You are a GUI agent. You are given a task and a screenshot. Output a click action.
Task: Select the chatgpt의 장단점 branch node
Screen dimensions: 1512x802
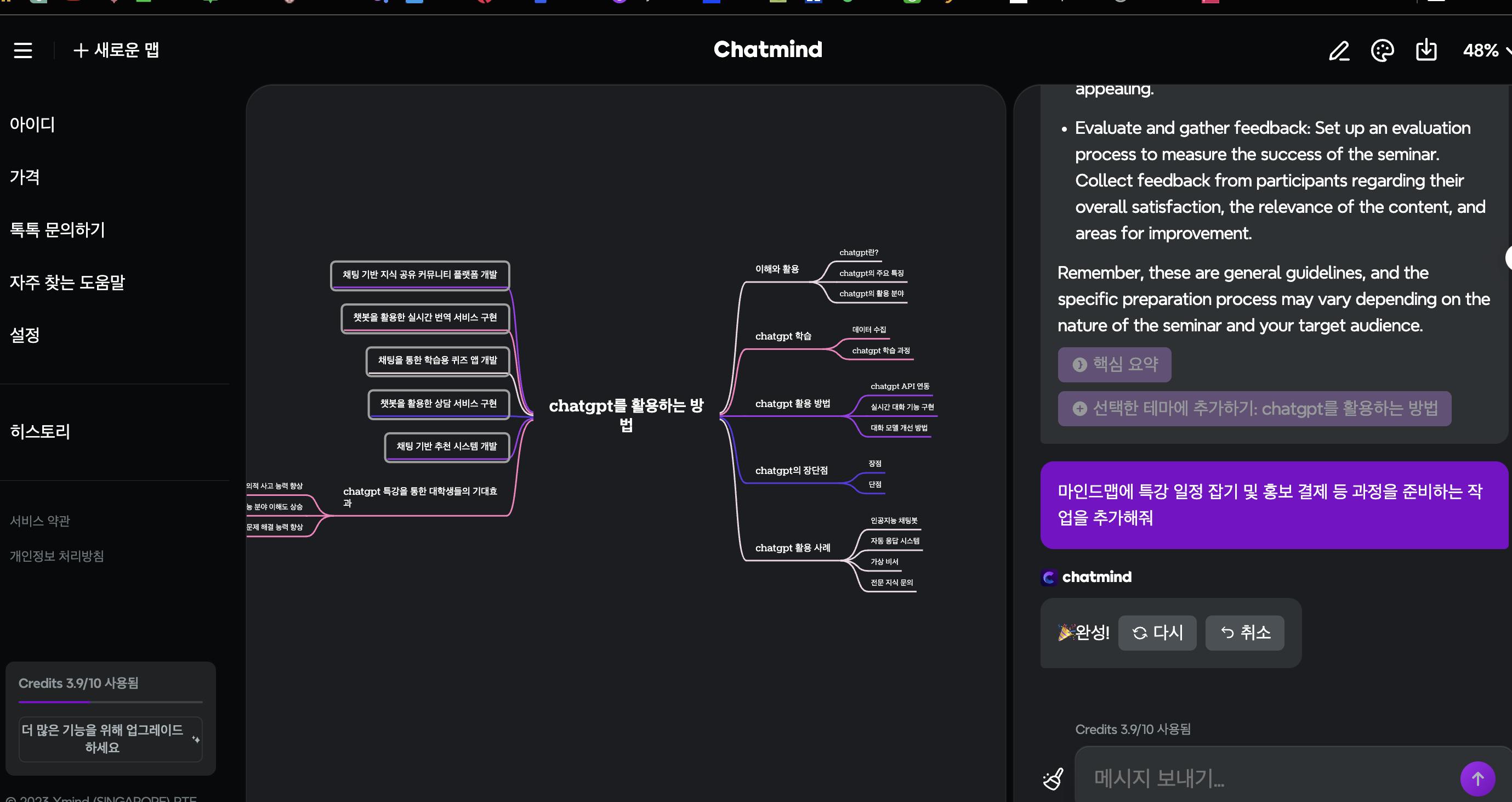(x=791, y=471)
